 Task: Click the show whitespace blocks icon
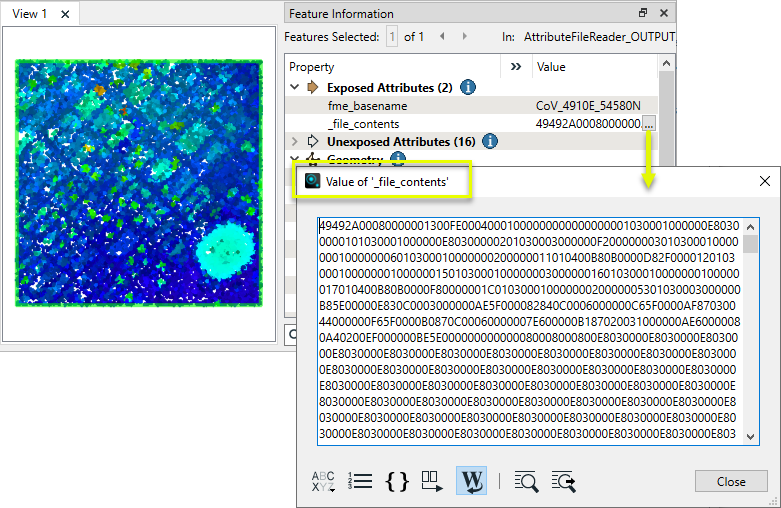click(432, 481)
